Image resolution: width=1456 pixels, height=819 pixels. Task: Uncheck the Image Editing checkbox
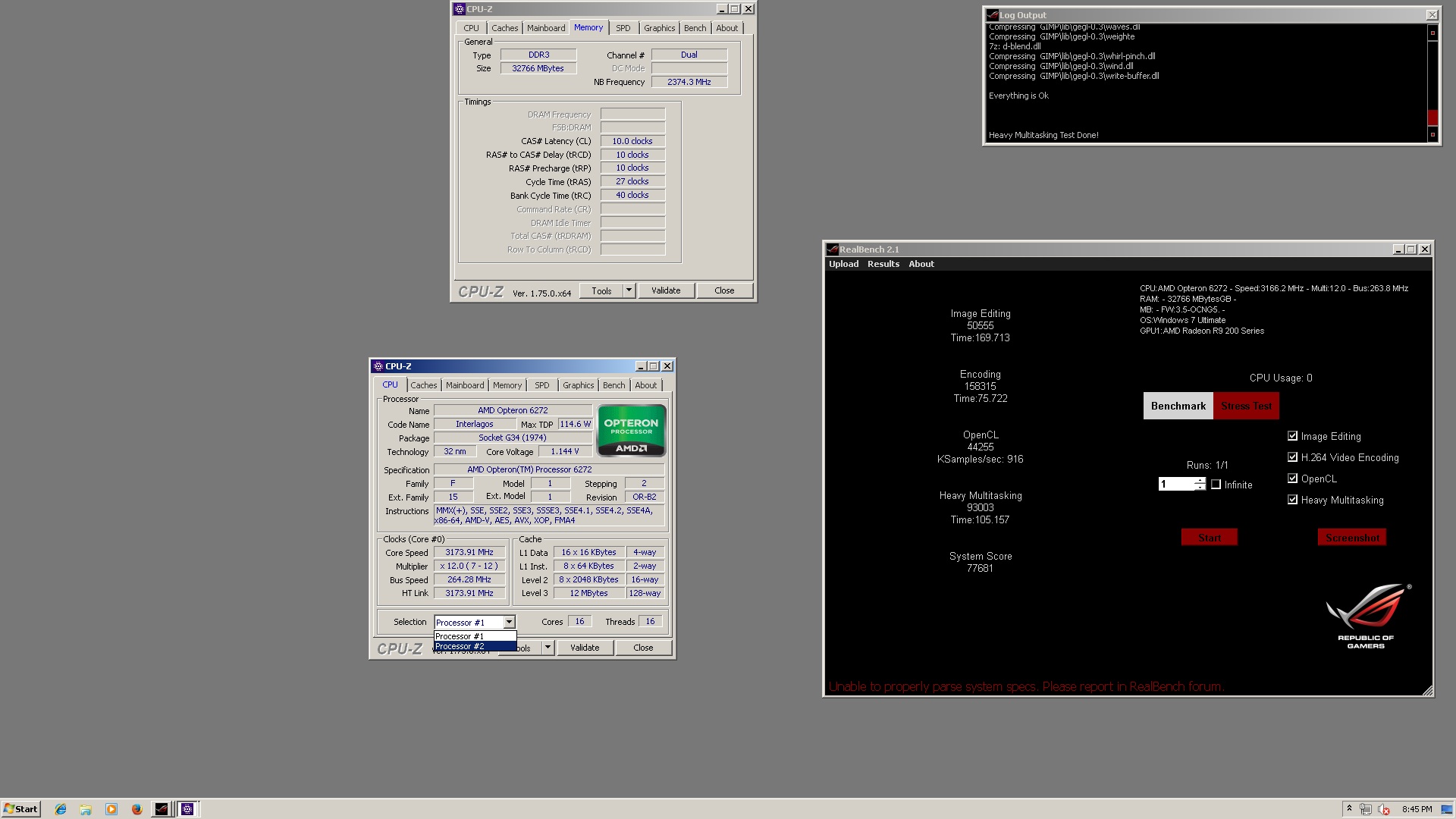click(x=1292, y=436)
